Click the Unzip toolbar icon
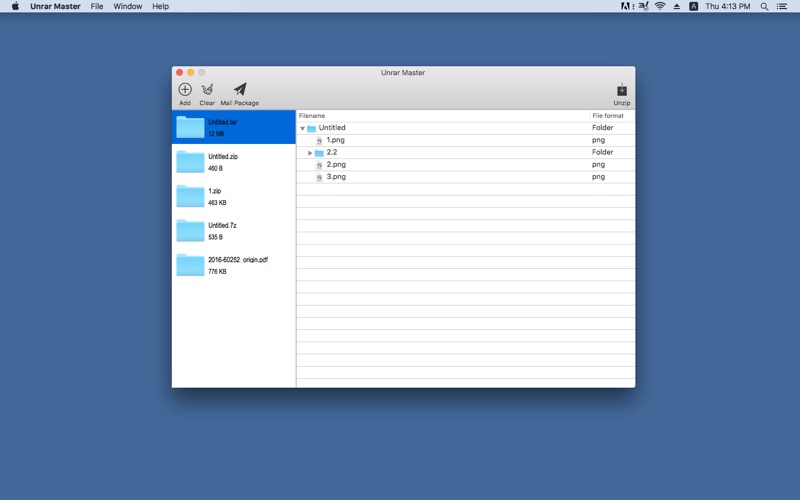 point(621,90)
